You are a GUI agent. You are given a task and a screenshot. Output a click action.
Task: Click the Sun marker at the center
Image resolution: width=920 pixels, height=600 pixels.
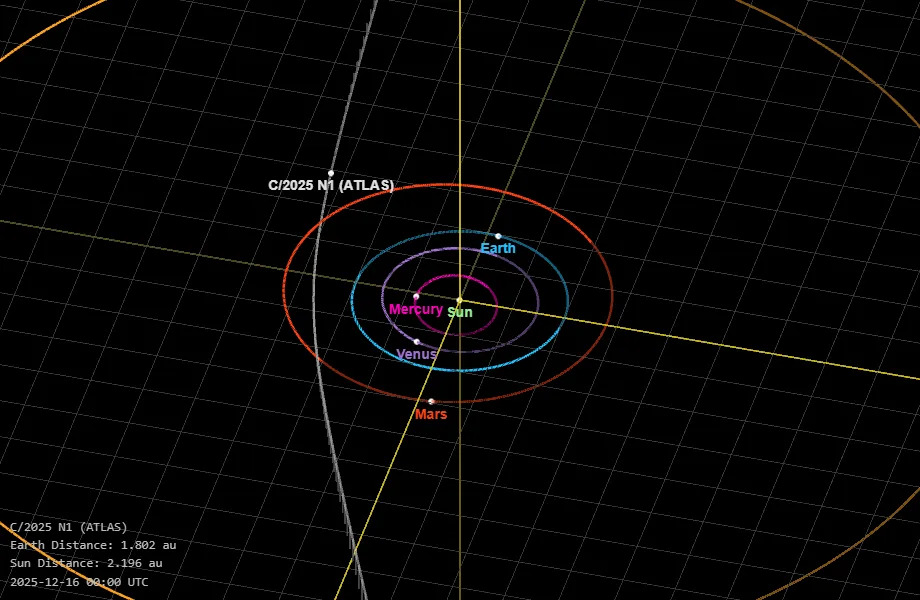(x=459, y=300)
